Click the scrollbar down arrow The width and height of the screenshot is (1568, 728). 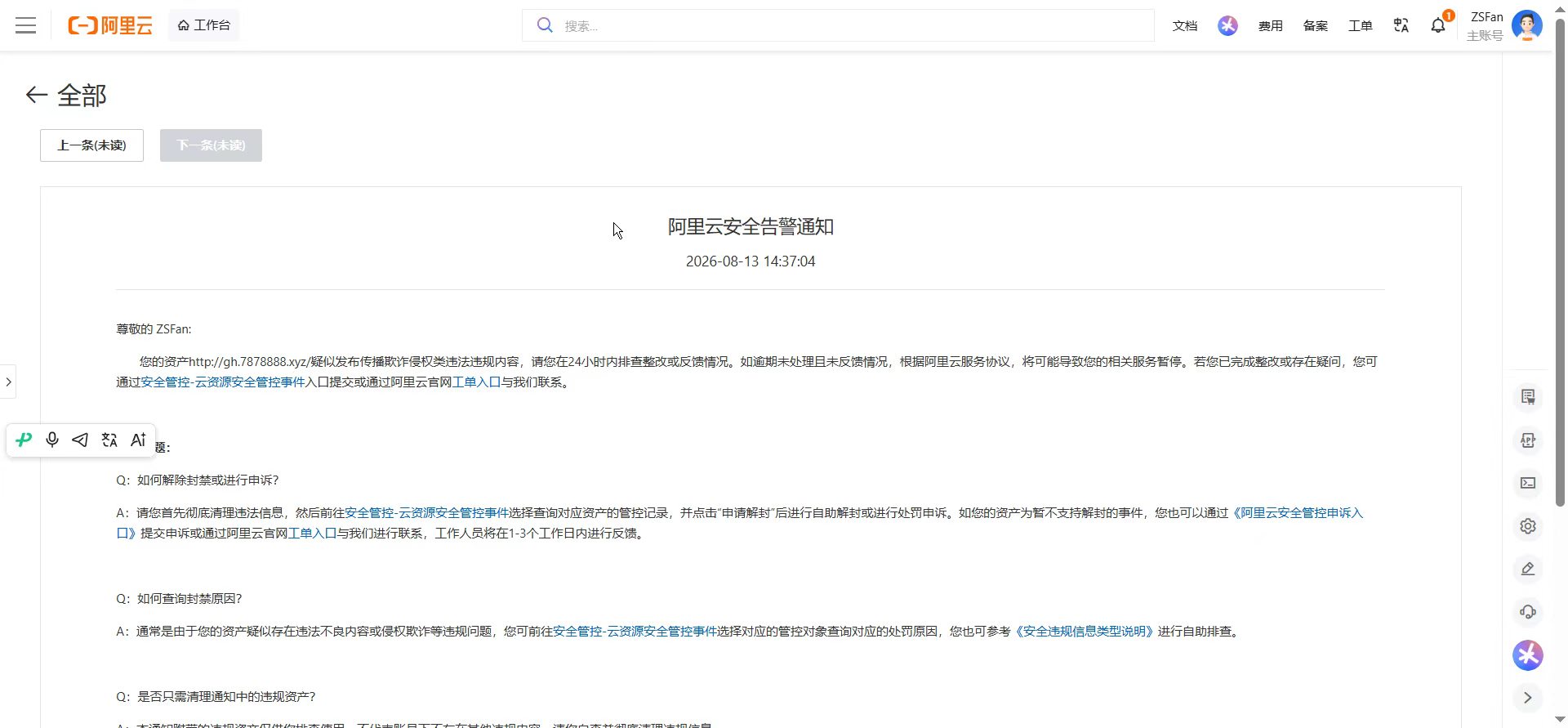[1560, 720]
